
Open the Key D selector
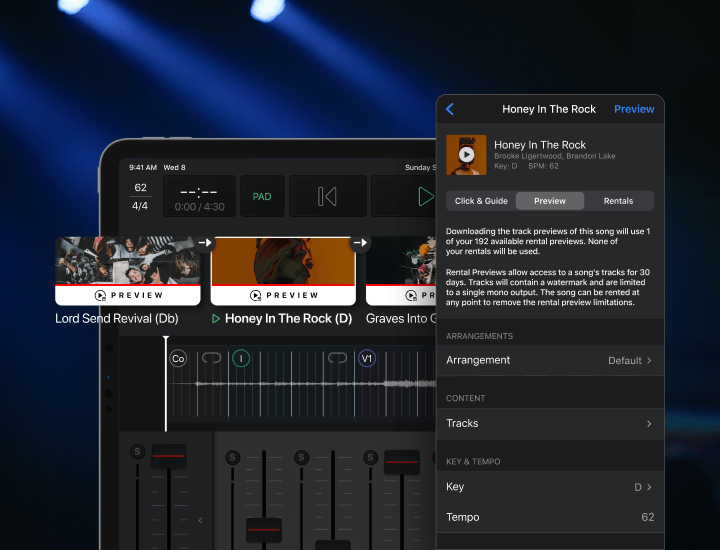(x=550, y=487)
